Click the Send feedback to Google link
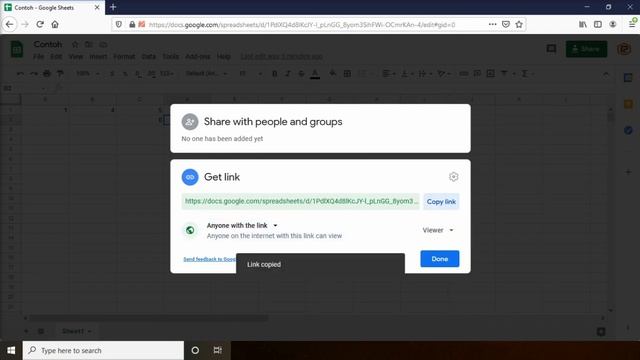This screenshot has width=640, height=360. click(209, 259)
